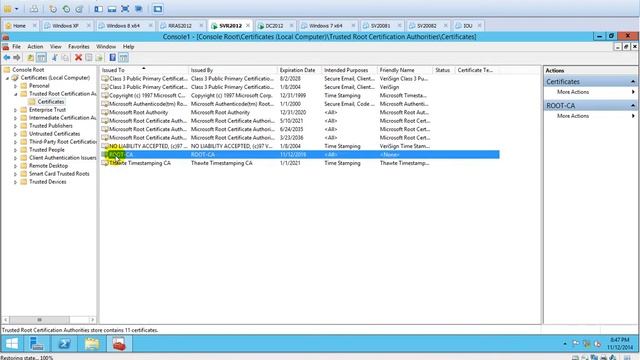Viewport: 640px width, 360px height.
Task: Toggle Show/Hide Action Pane toolbar icon
Action: 124,58
